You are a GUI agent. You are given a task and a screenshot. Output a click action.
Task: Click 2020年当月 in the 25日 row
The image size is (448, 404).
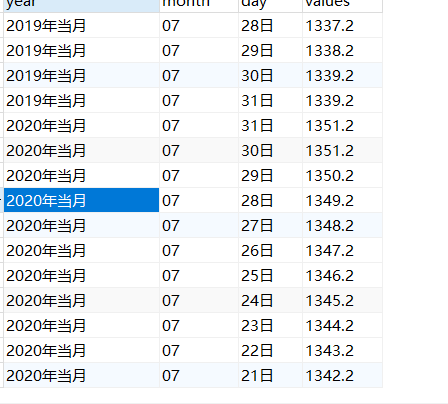click(81, 275)
